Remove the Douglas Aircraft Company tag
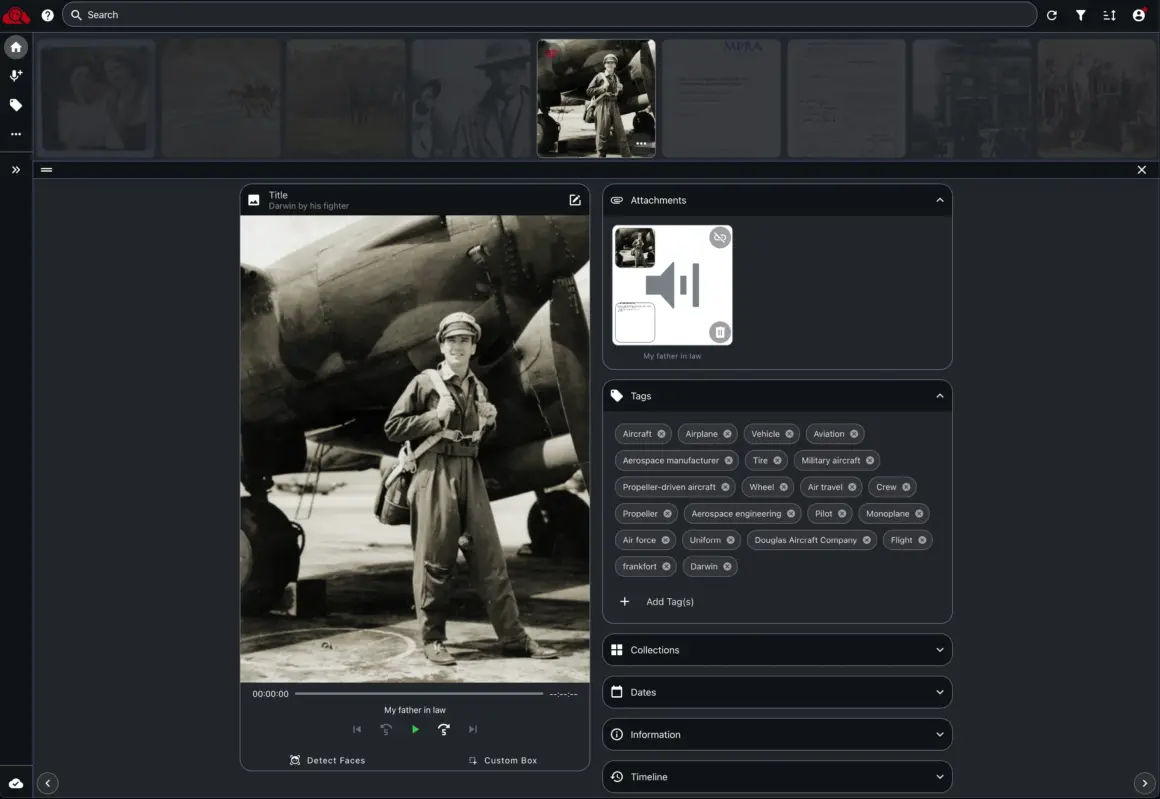Screen dimensions: 1160x799 point(866,540)
